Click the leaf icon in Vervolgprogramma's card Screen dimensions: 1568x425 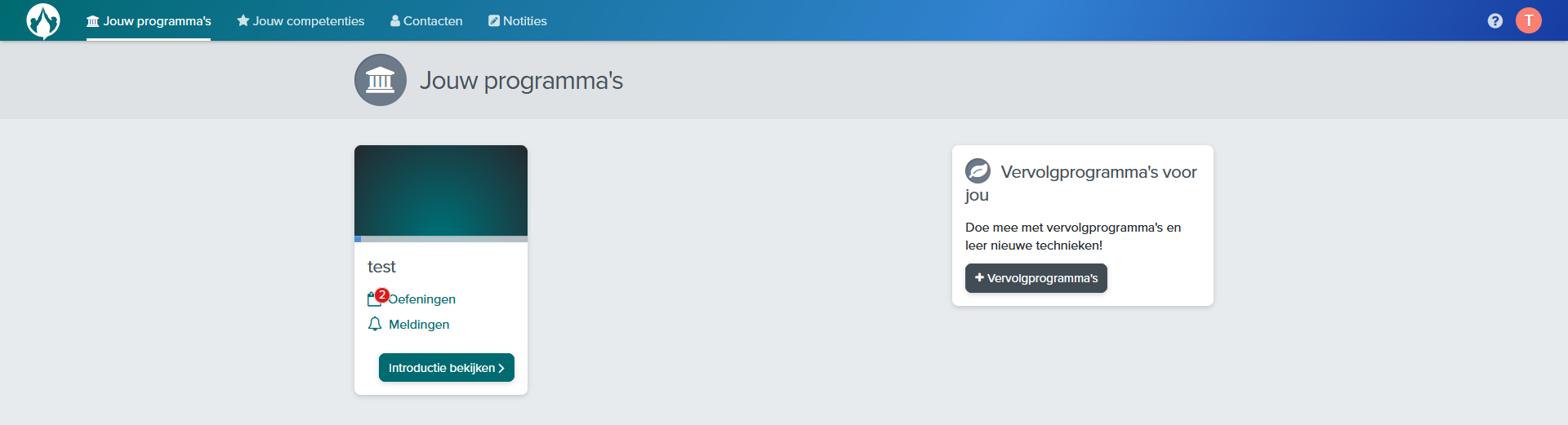point(978,170)
